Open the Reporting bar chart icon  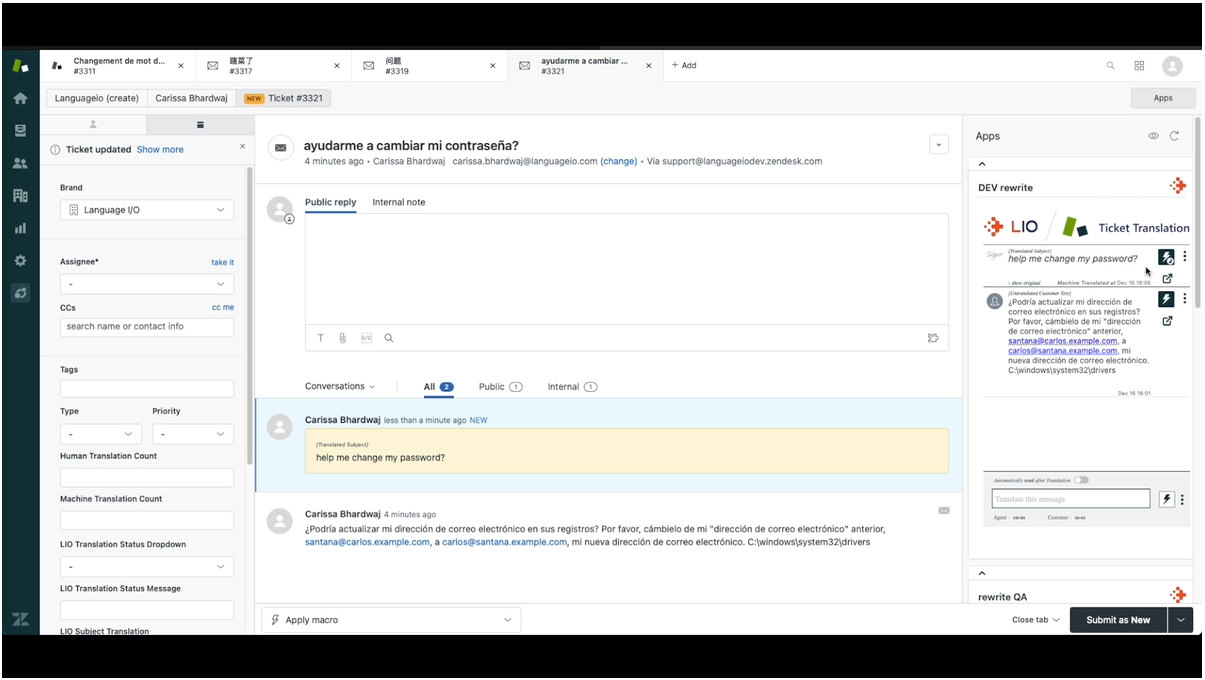[20, 228]
